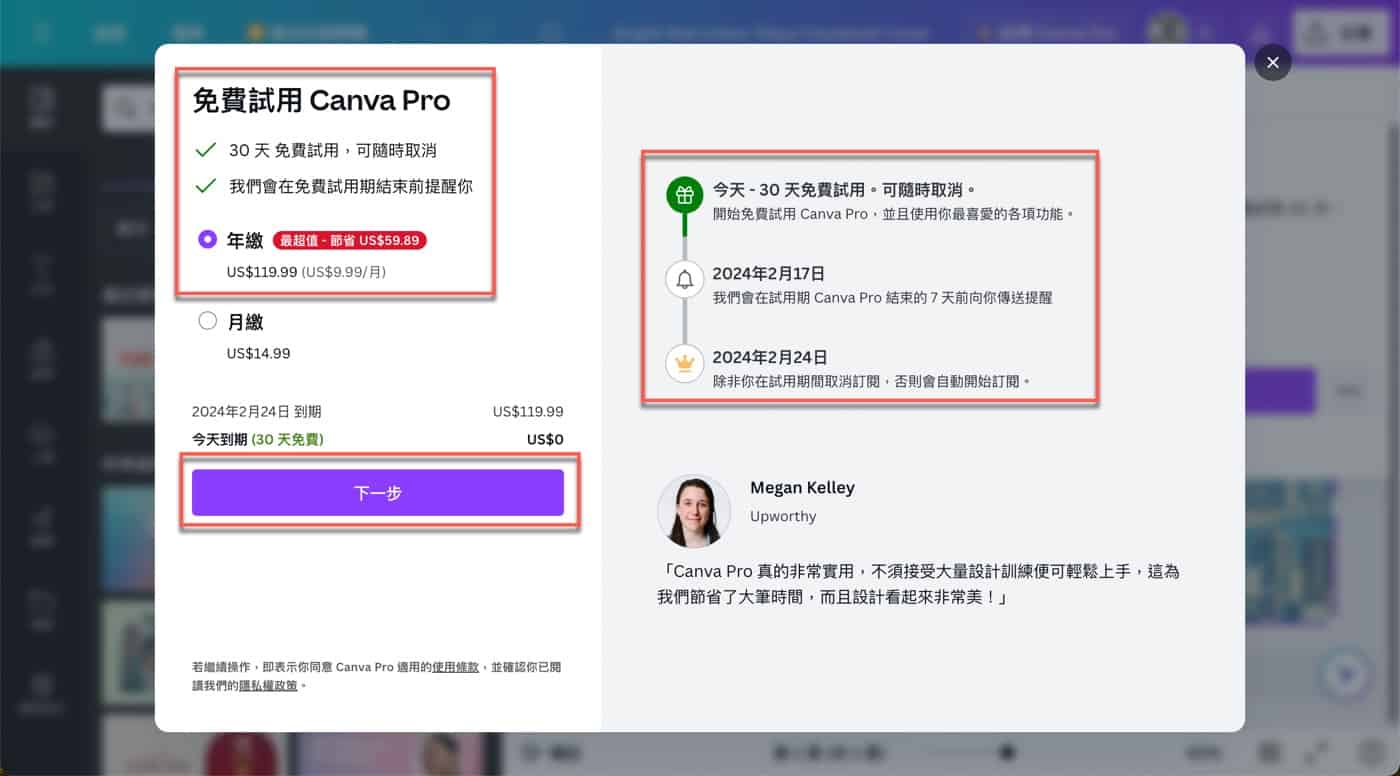Click the 免費試用 Canva Pro heading
Screen dimensions: 1400x776
coord(321,100)
